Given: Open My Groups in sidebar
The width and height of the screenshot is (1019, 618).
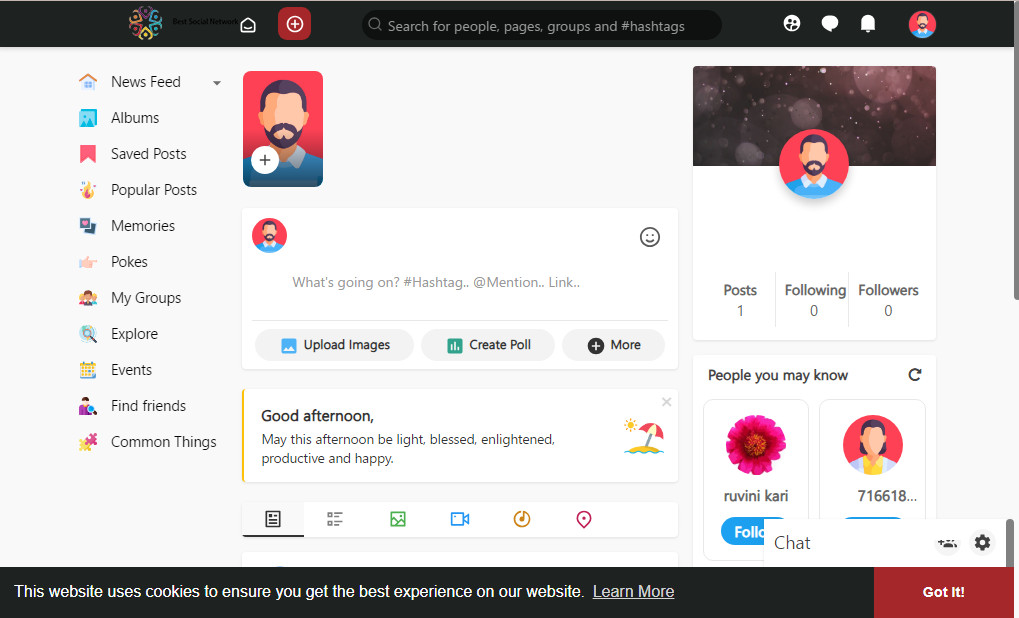Looking at the screenshot, I should click(146, 298).
